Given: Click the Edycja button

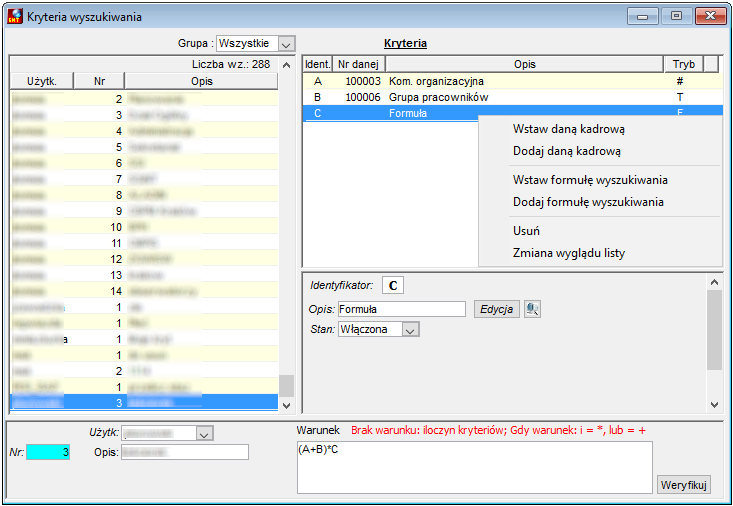Looking at the screenshot, I should 496,309.
